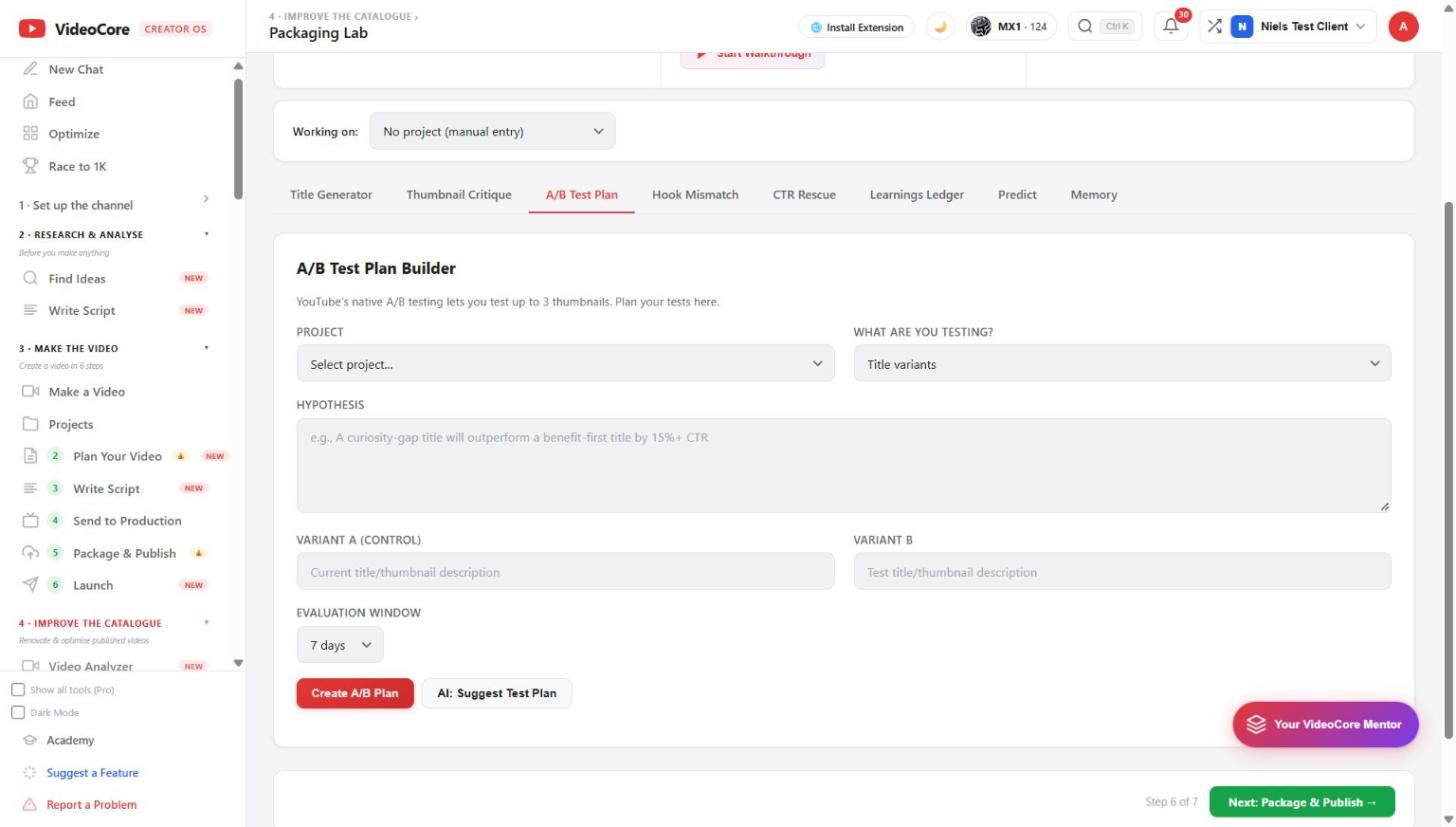
Task: Click the sidebar vertical scrollbar
Action: pyautogui.click(x=238, y=140)
